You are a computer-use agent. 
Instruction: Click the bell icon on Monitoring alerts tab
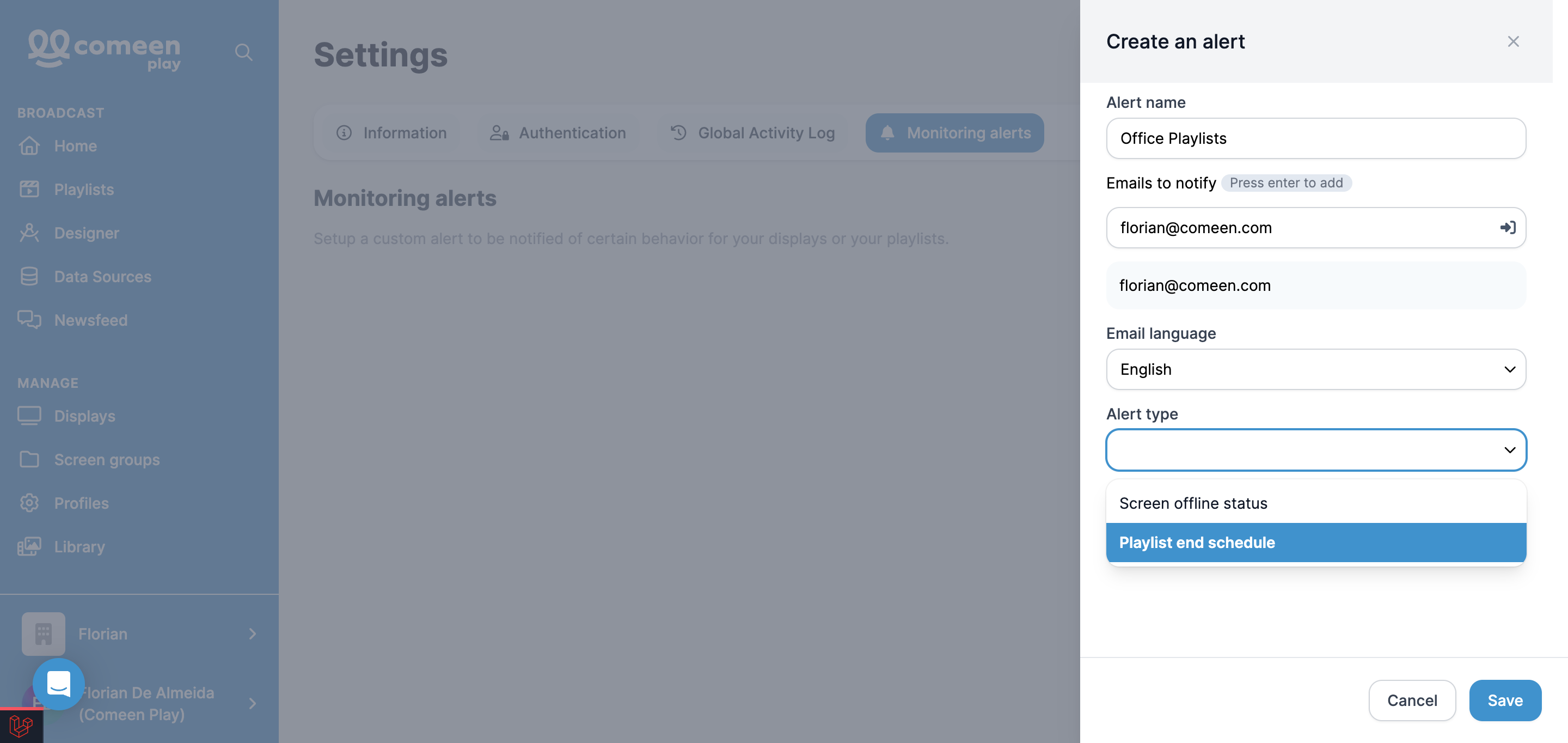click(887, 133)
